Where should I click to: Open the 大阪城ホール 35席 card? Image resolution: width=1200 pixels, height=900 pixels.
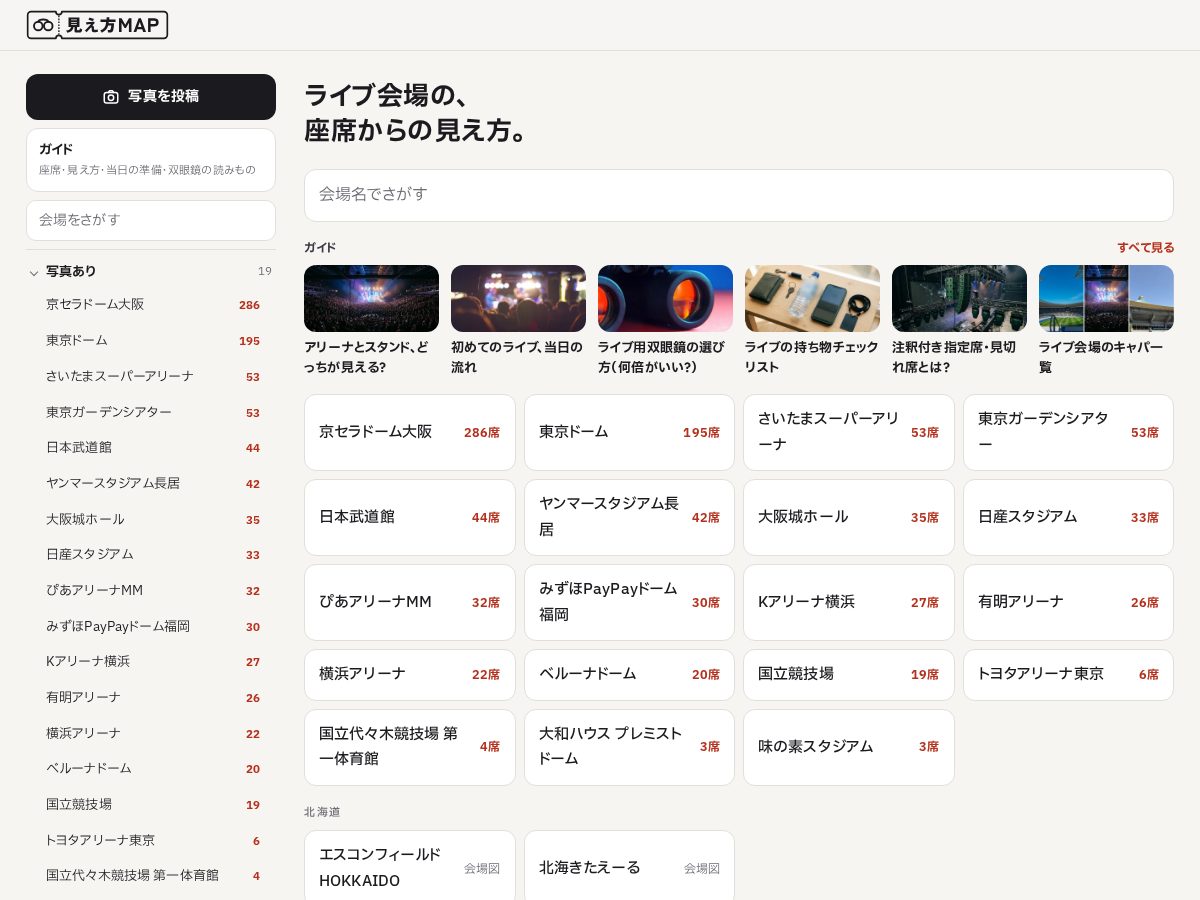[849, 518]
